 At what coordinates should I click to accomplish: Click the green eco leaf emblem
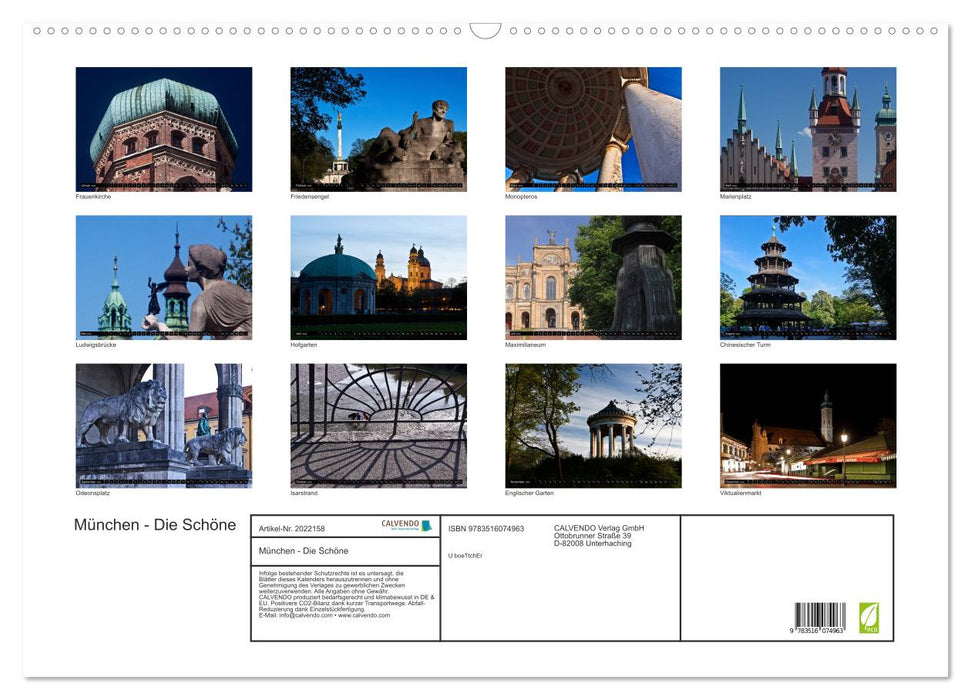869,618
